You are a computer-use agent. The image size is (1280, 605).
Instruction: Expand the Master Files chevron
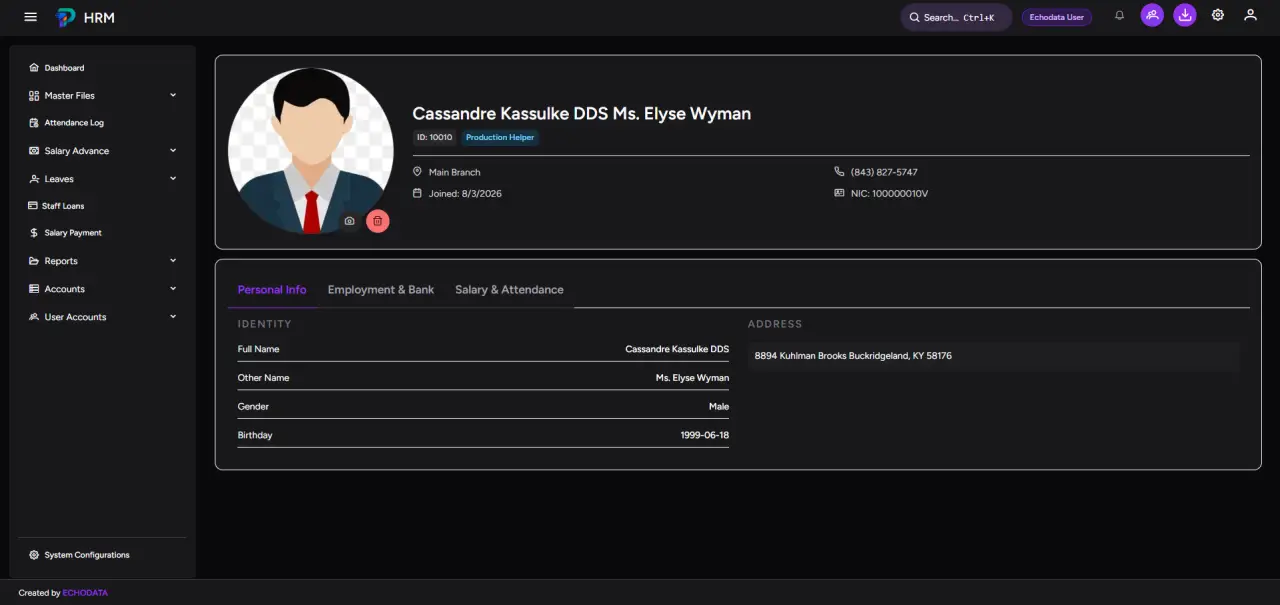point(173,95)
